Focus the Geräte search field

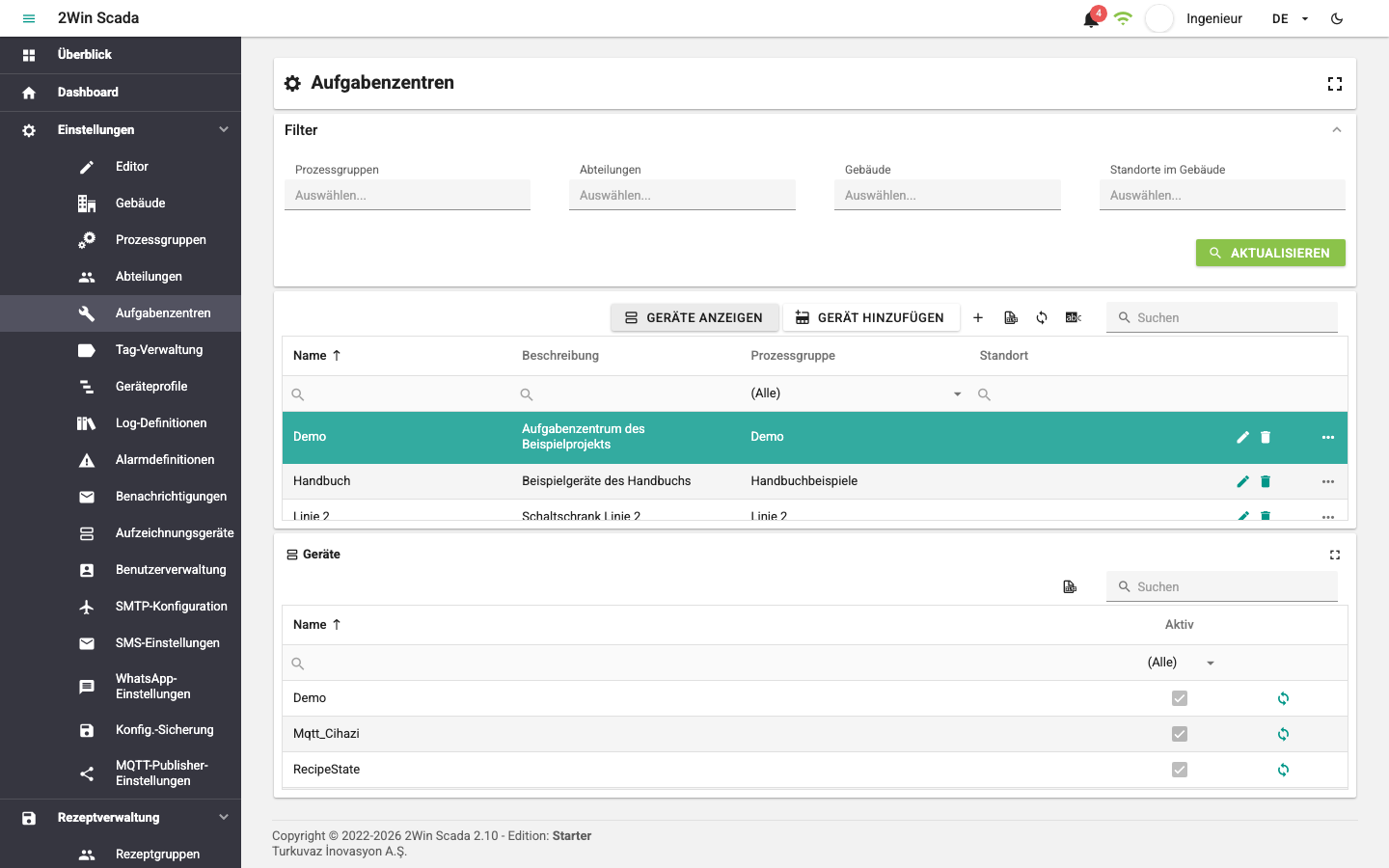pos(1222,586)
